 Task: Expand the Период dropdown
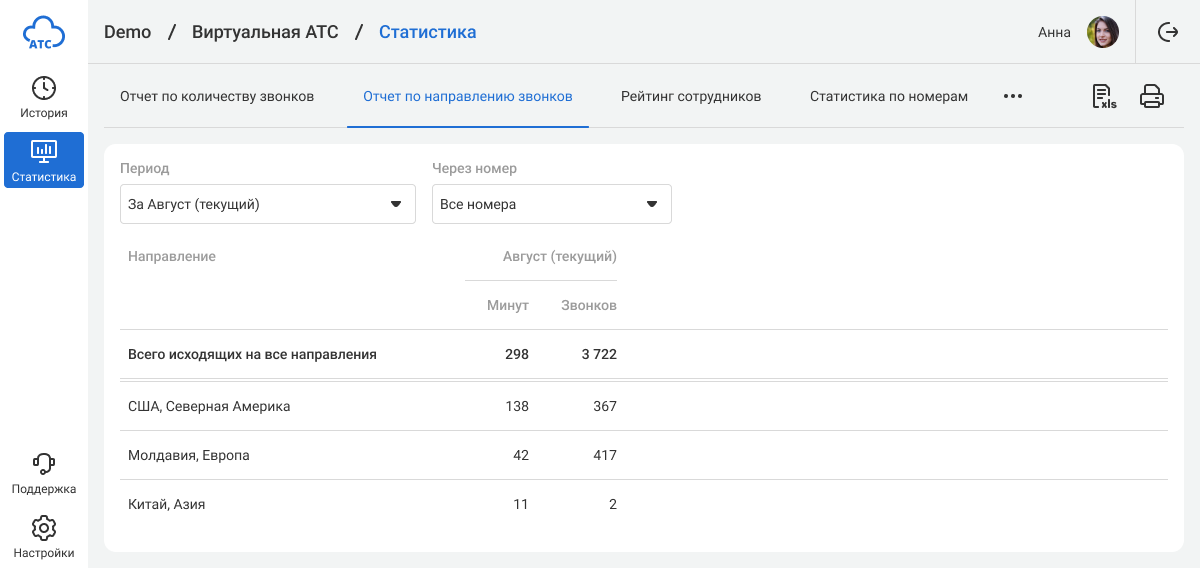(267, 204)
